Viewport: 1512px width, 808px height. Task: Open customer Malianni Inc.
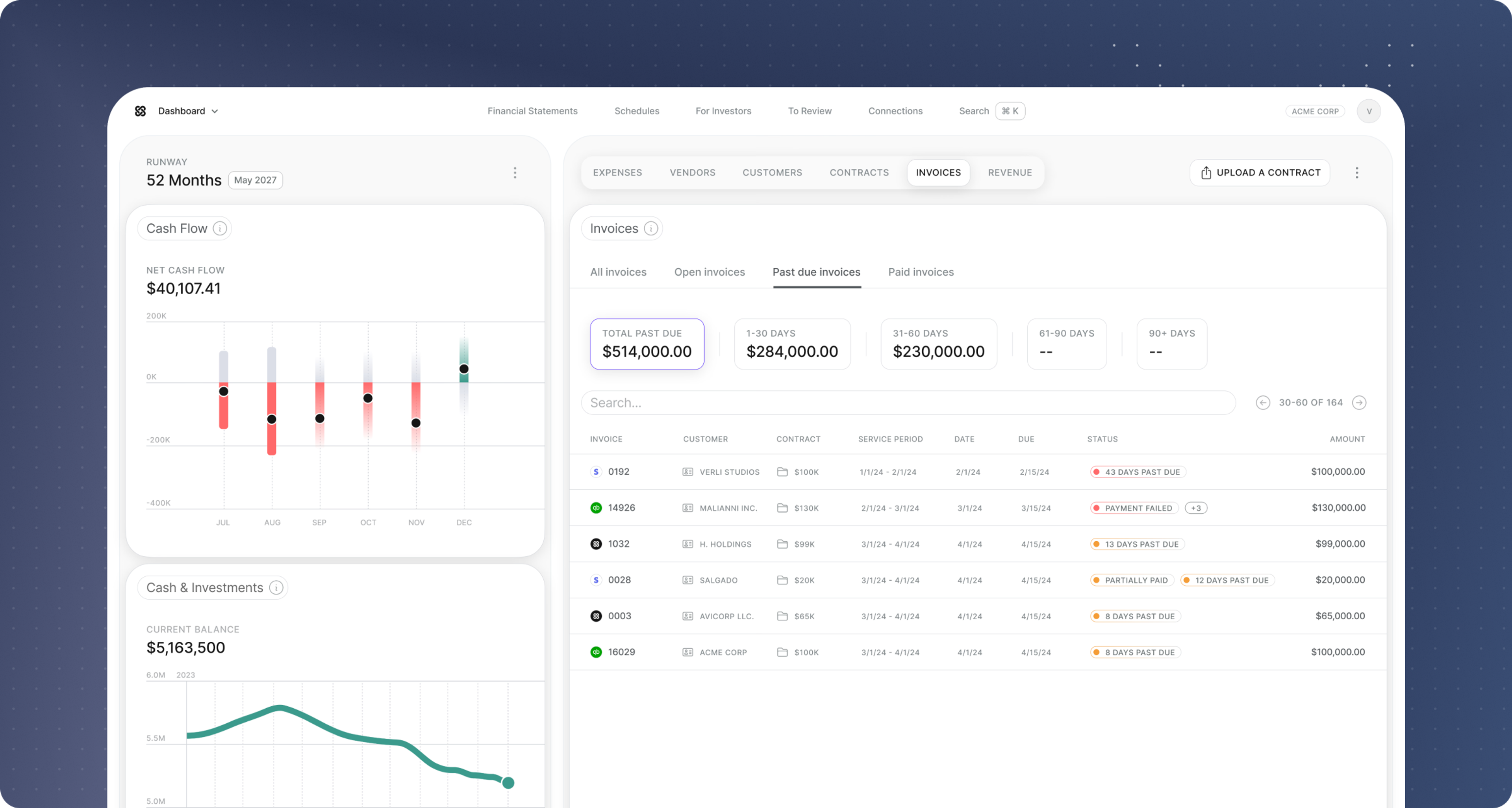tap(720, 508)
